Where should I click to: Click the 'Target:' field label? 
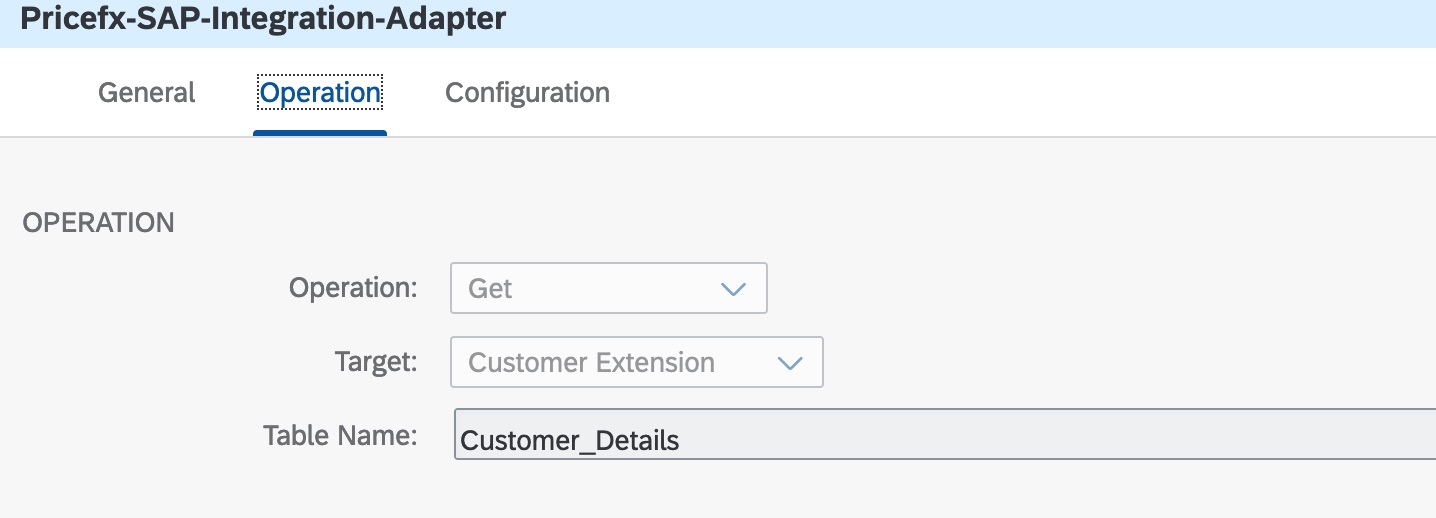(x=376, y=361)
